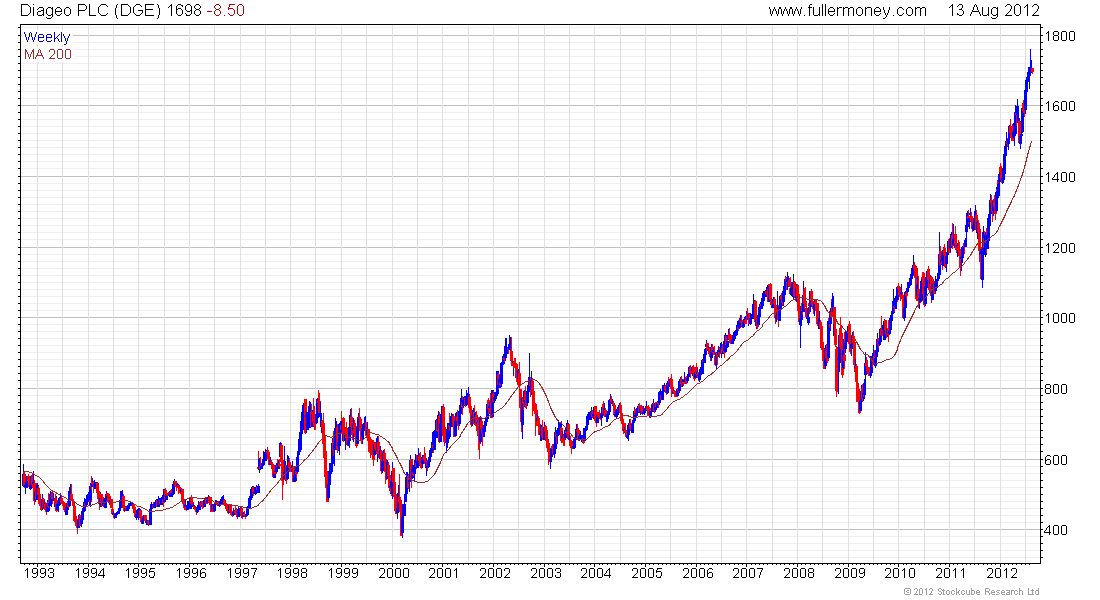Screen dimensions: 1100x600
Task: Click the 2001 year axis label
Action: (x=443, y=573)
